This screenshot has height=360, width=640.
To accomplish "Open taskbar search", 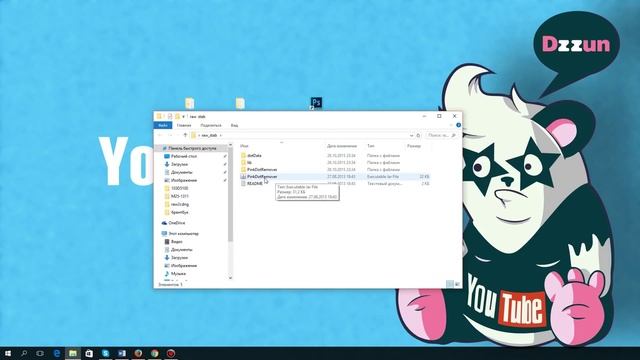I will click(24, 353).
